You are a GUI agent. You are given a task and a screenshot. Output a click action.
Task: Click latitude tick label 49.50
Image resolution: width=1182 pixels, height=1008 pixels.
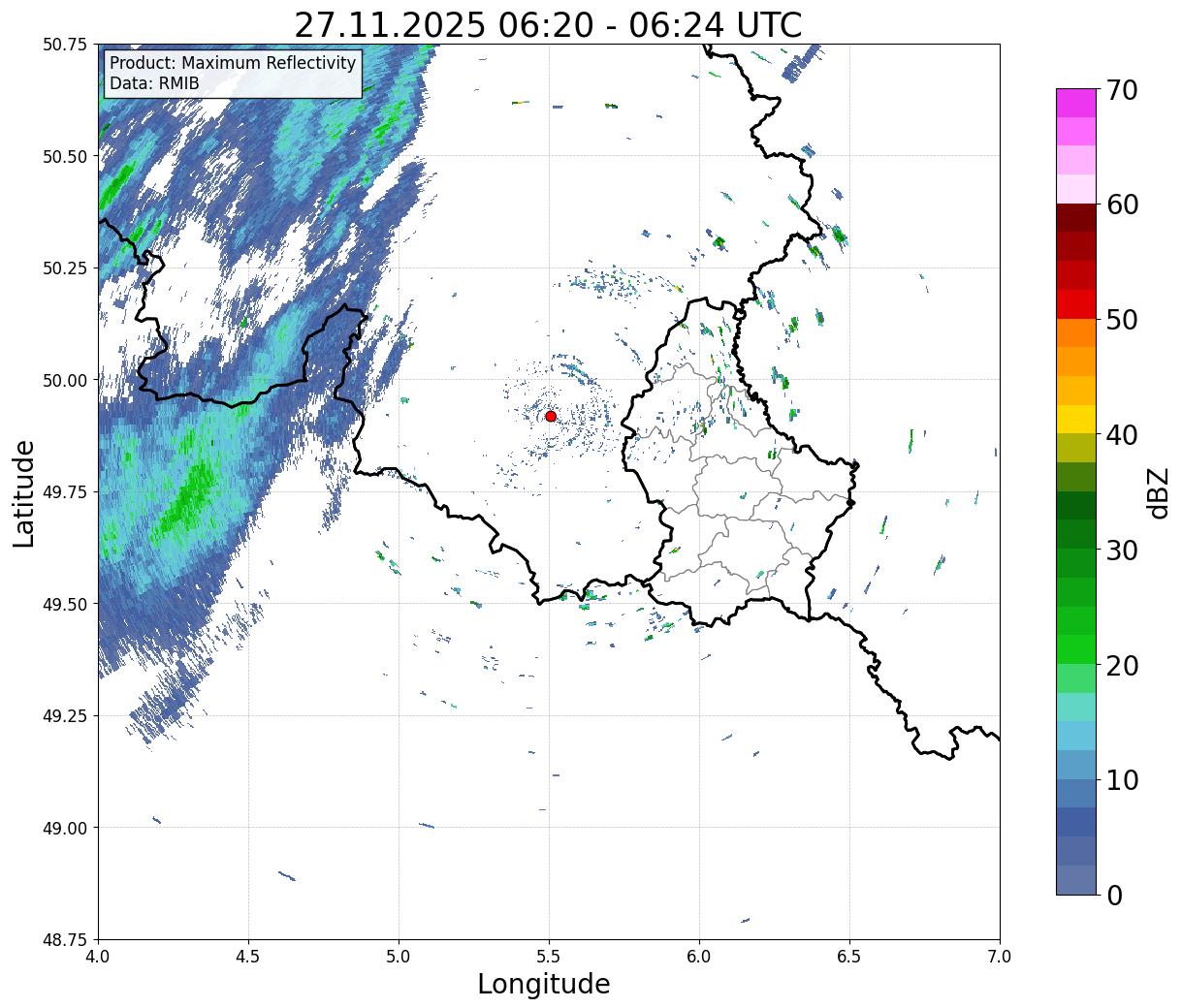[66, 604]
